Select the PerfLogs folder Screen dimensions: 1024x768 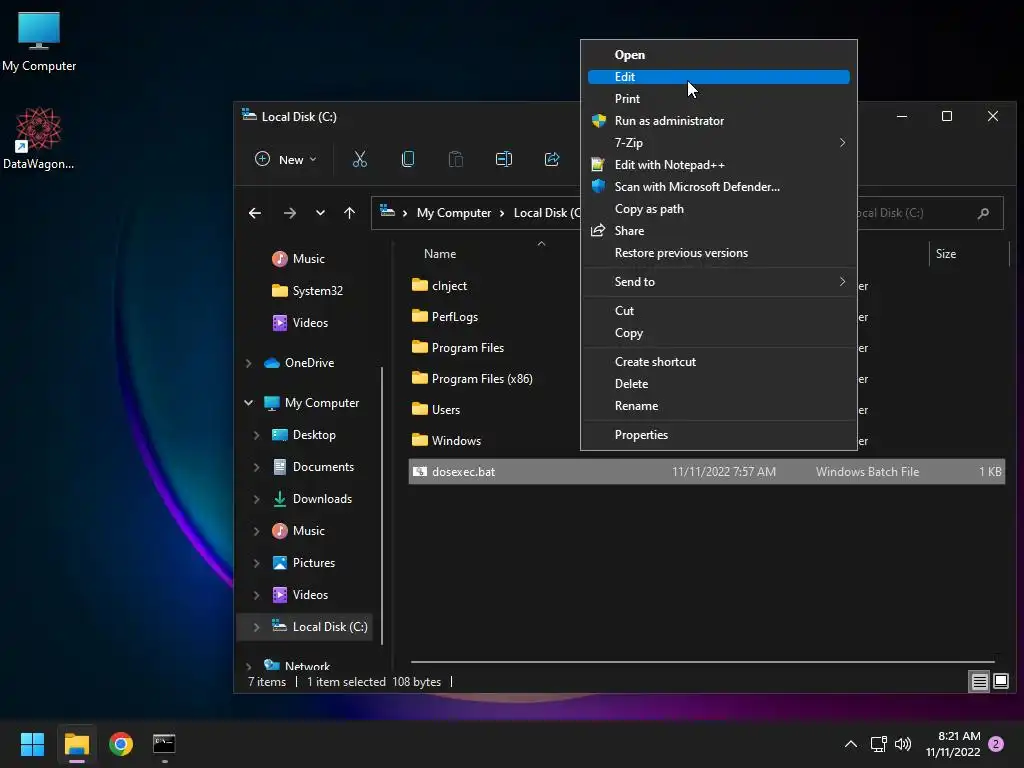click(x=445, y=317)
